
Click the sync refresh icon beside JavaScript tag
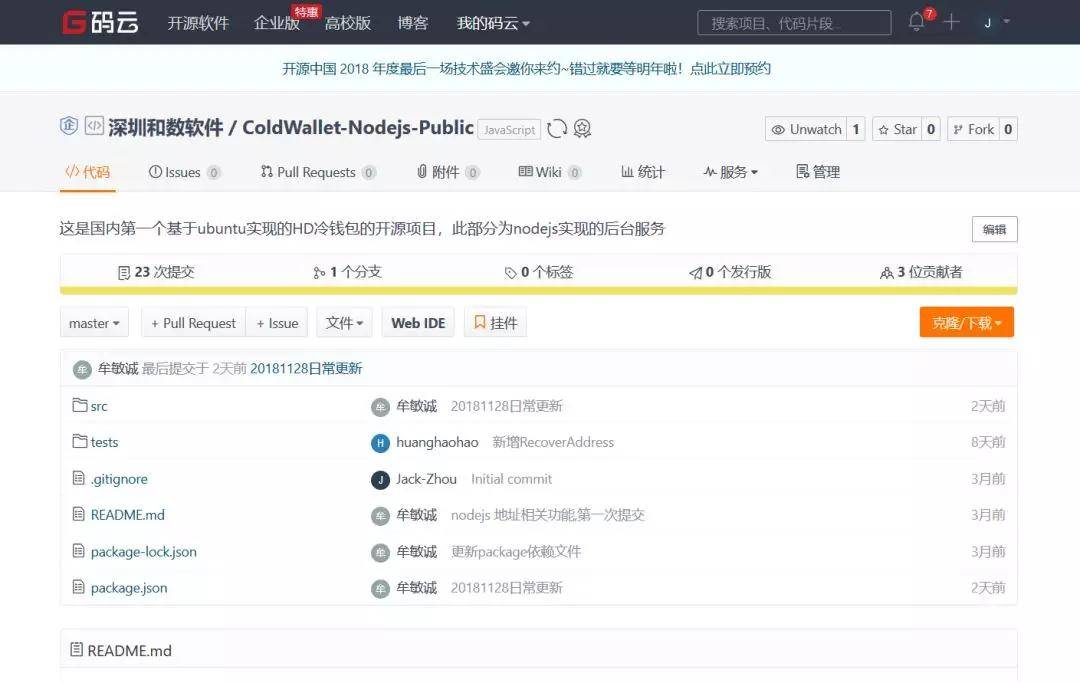point(557,128)
